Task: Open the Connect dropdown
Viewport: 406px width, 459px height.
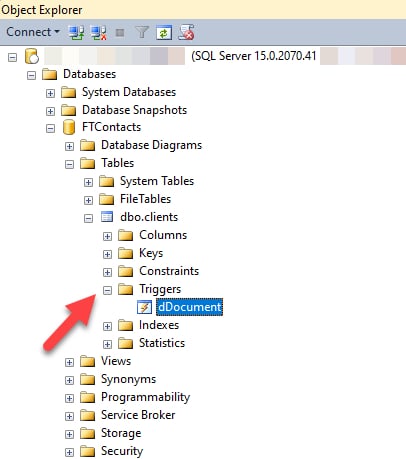Action: tap(33, 32)
